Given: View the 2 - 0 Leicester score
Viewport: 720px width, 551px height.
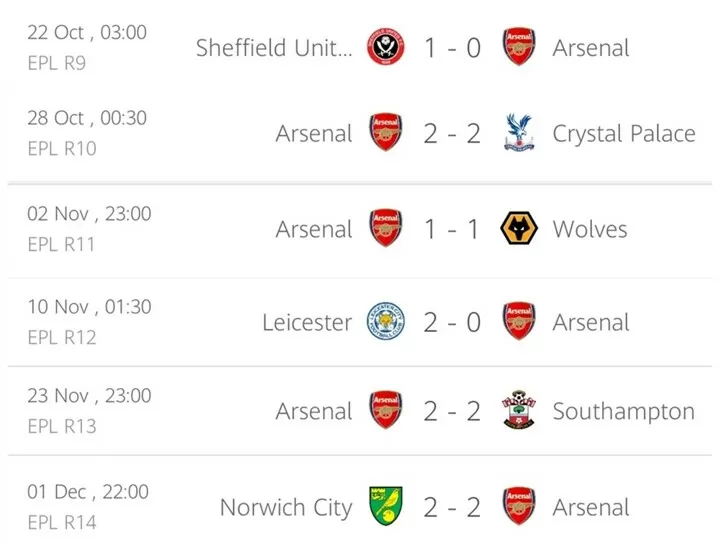Looking at the screenshot, I should [x=452, y=322].
